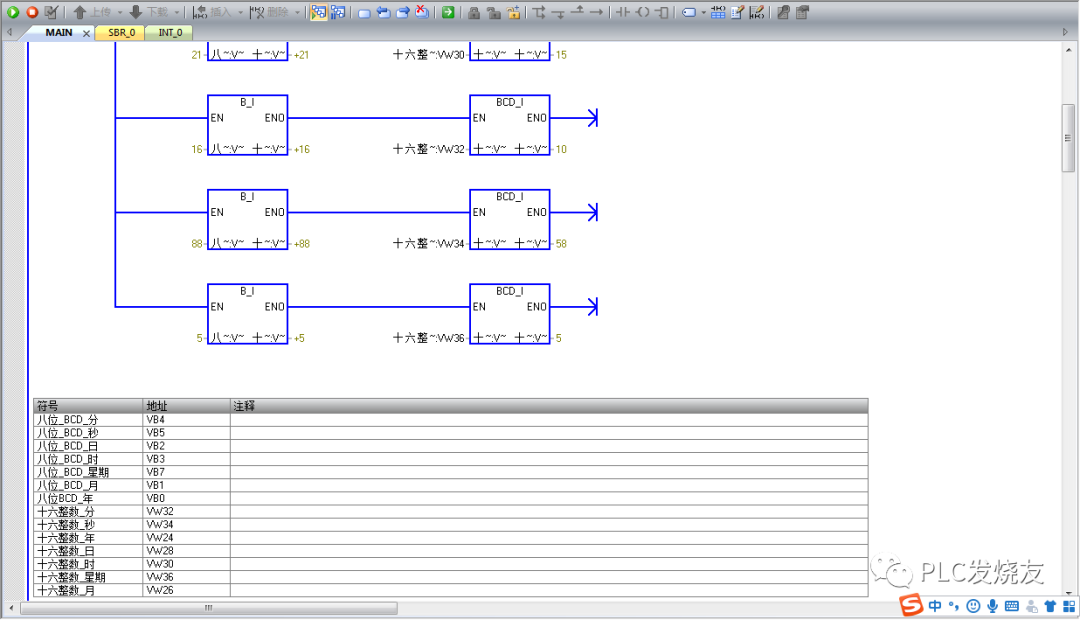The width and height of the screenshot is (1080, 620).
Task: Click the 上传 upload button
Action: (x=92, y=12)
